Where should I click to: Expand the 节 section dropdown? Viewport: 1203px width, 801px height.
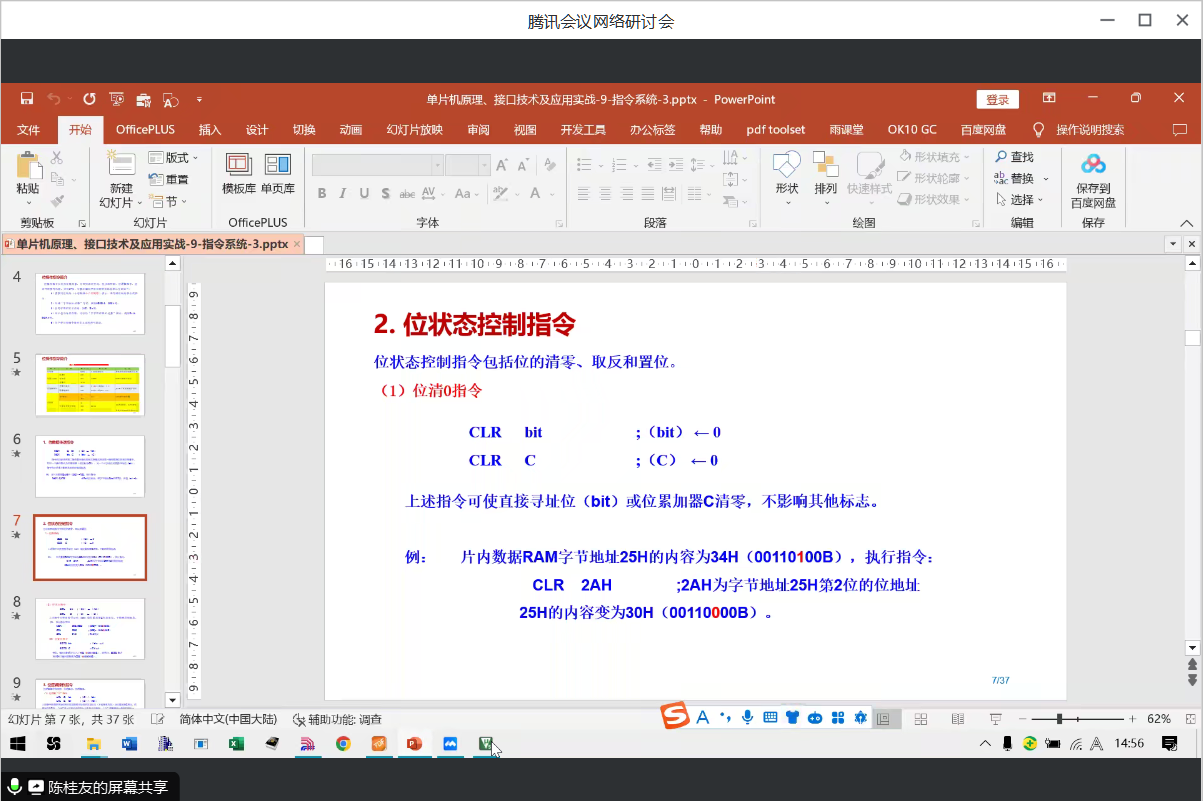(x=168, y=201)
